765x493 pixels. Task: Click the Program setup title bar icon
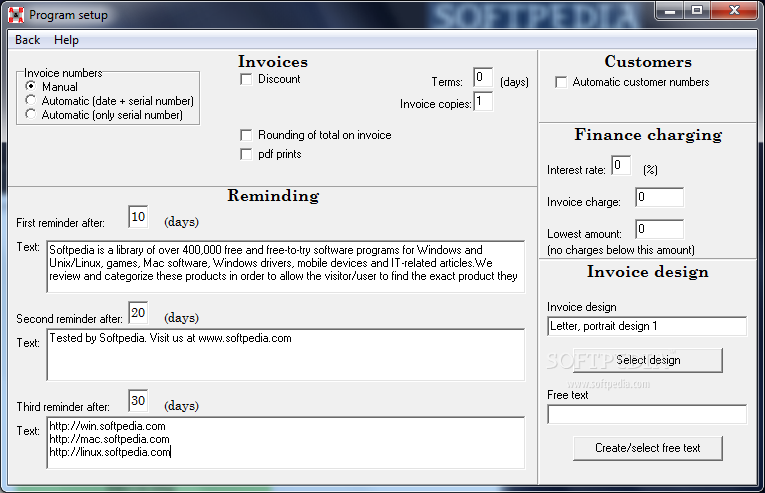pos(16,15)
